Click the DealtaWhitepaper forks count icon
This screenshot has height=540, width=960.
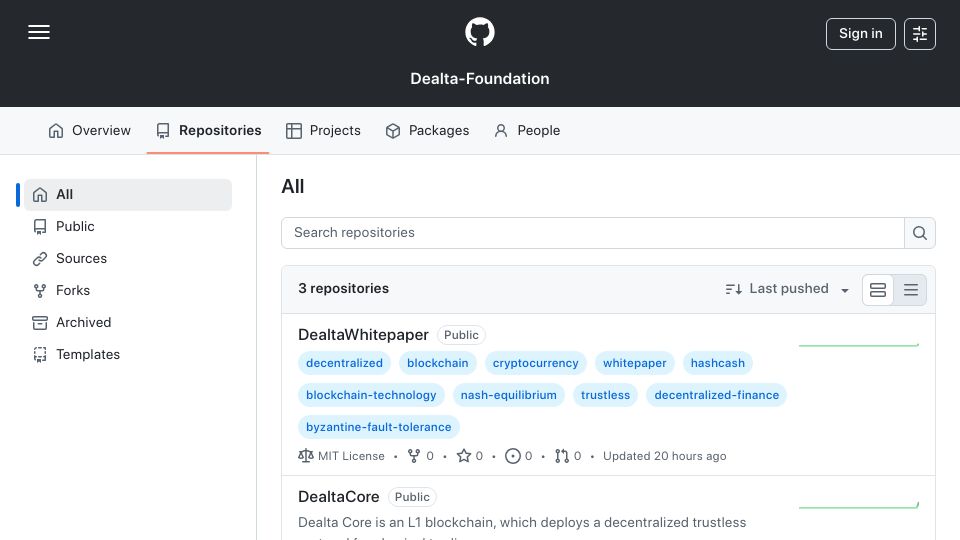pos(414,456)
